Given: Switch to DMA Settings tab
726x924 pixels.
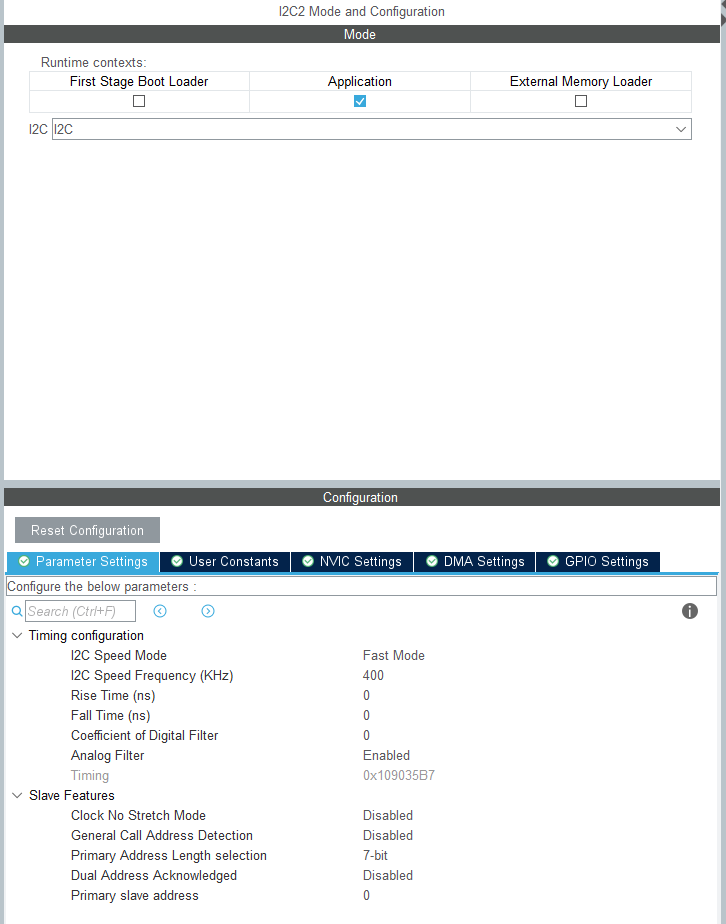Looking at the screenshot, I should (475, 562).
